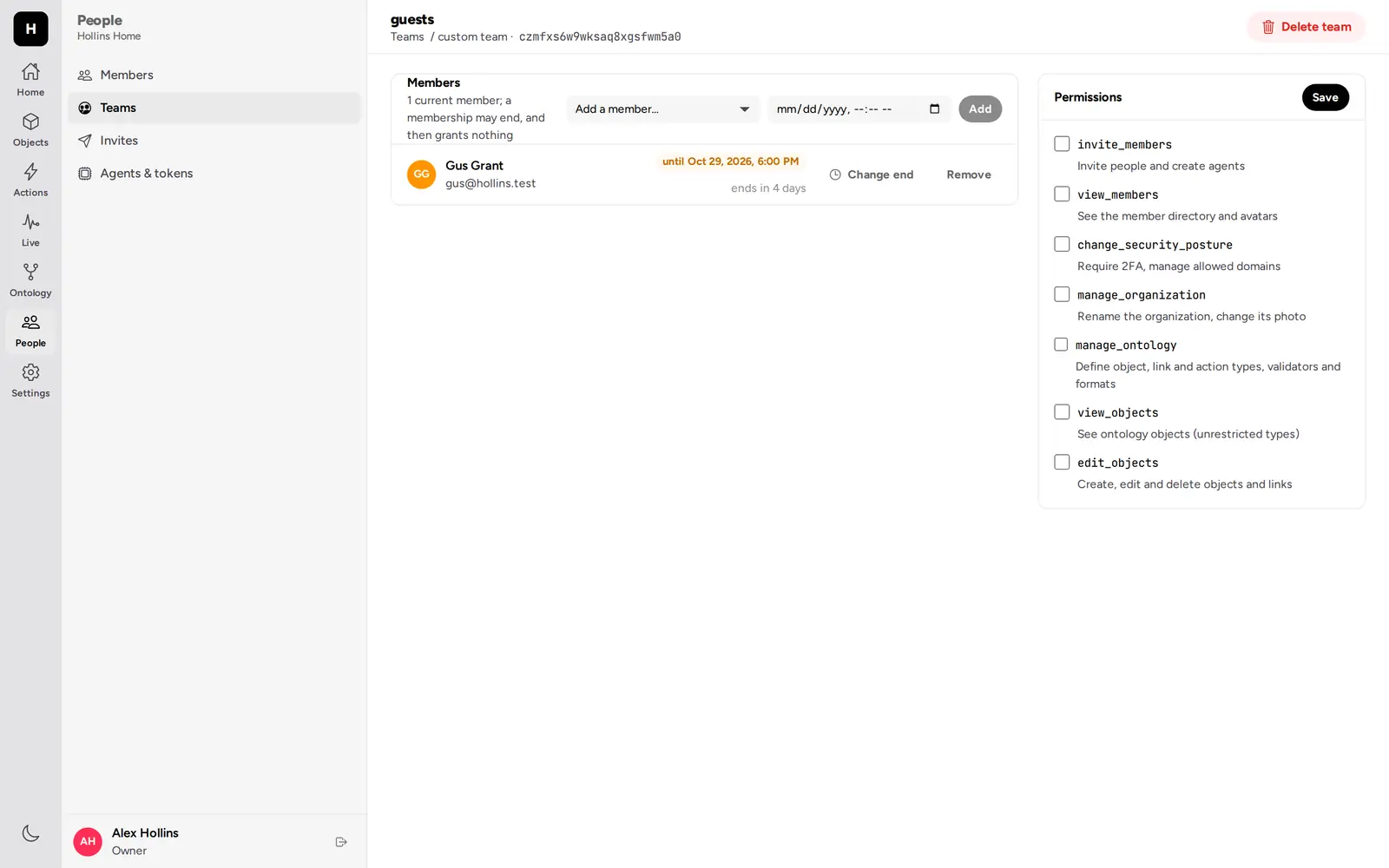This screenshot has height=868, width=1389.
Task: Click the team ID czmfxs6w9wksaq8xgsfwm5a0
Action: 600,36
